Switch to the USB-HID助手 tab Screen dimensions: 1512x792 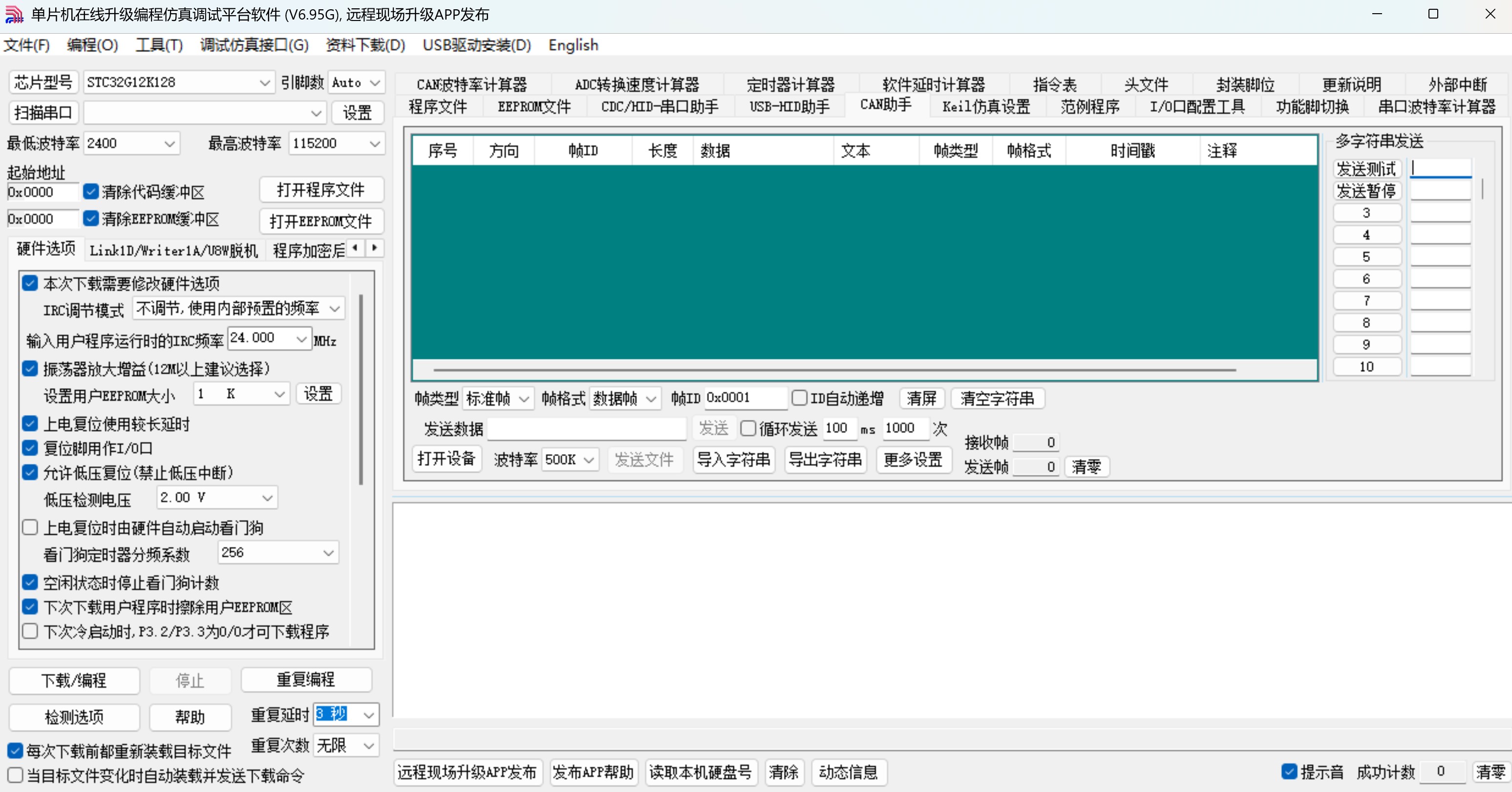(789, 106)
